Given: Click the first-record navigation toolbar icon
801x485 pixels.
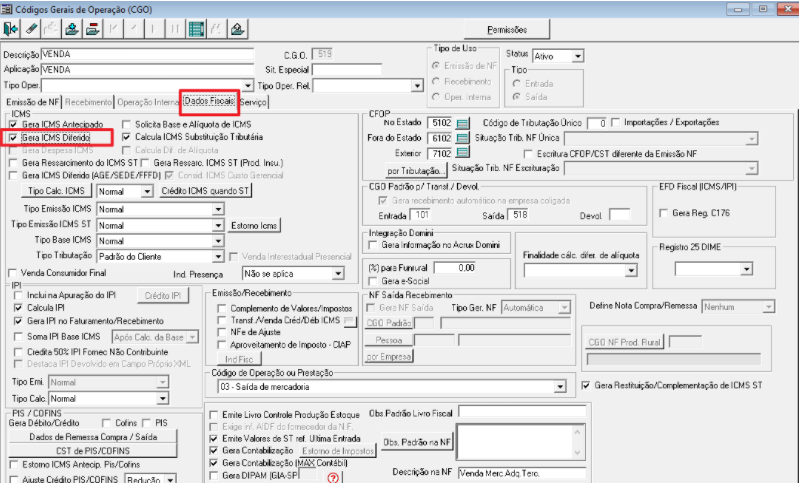Looking at the screenshot, I should pos(113,29).
